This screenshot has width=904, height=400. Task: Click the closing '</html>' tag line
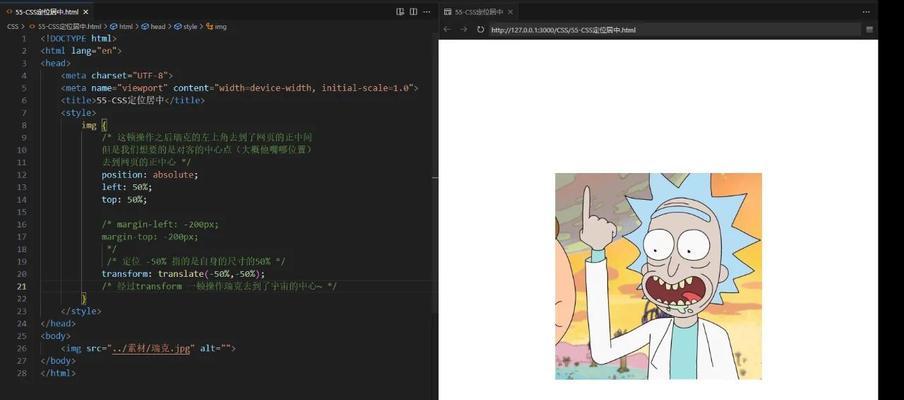tap(58, 373)
